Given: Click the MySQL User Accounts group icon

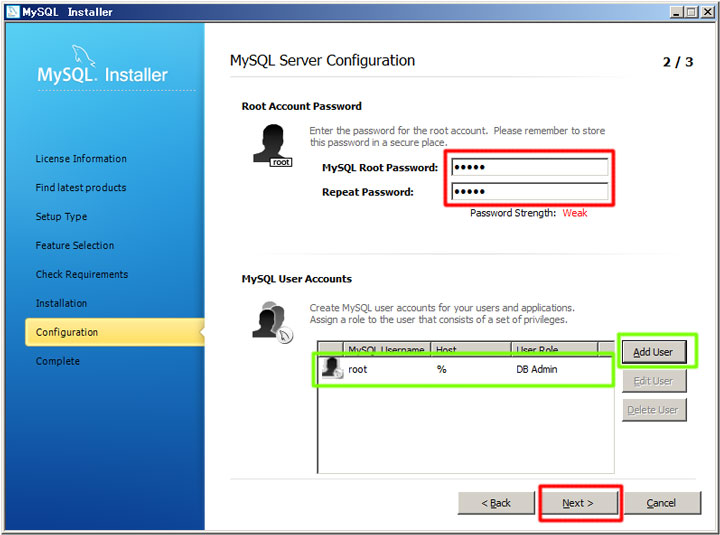Looking at the screenshot, I should pos(272,322).
